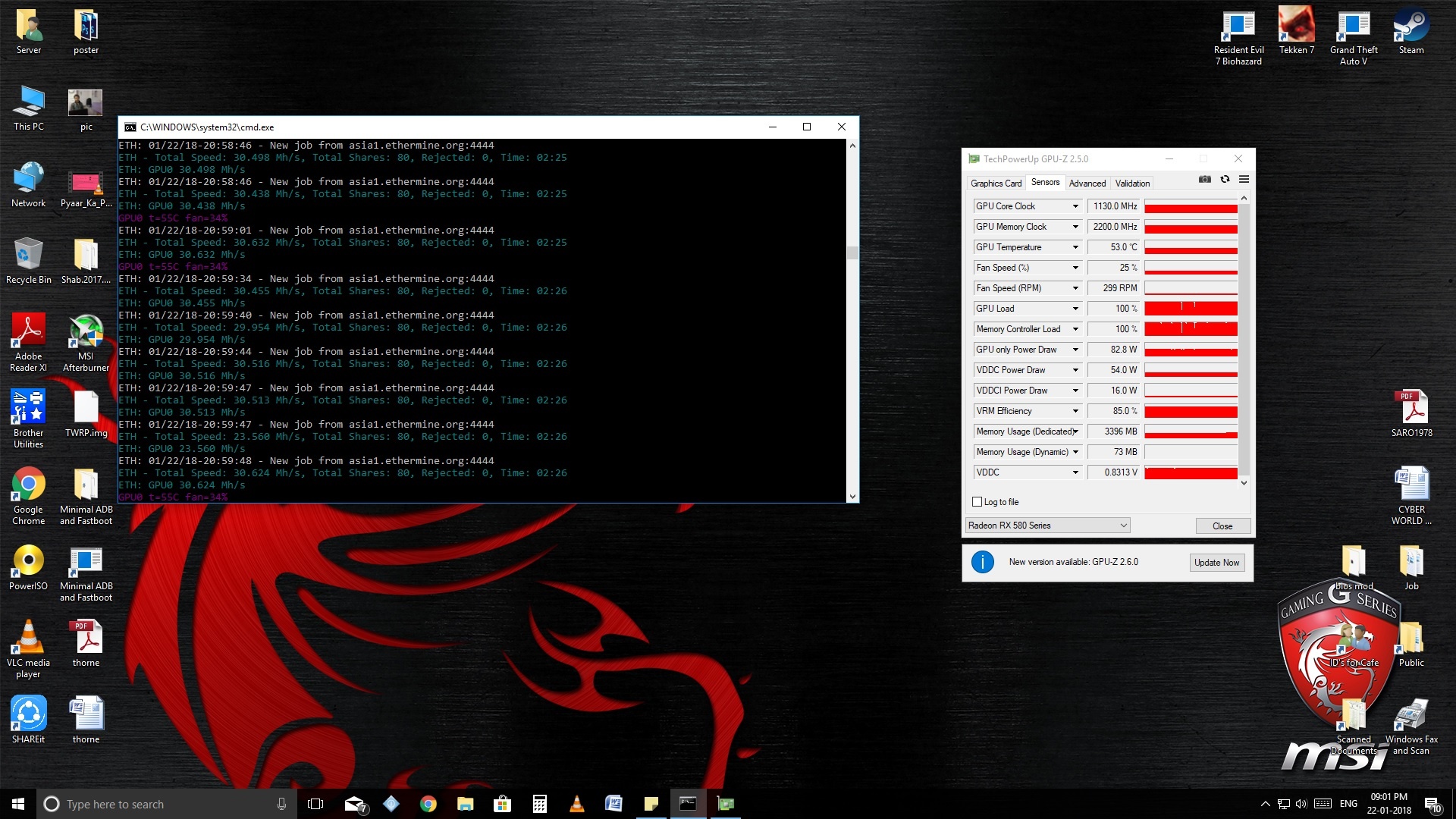Click GPU-Z screenshot camera icon

click(1204, 180)
